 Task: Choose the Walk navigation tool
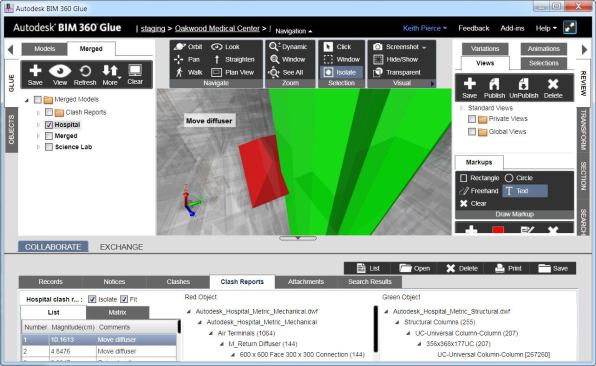click(188, 72)
